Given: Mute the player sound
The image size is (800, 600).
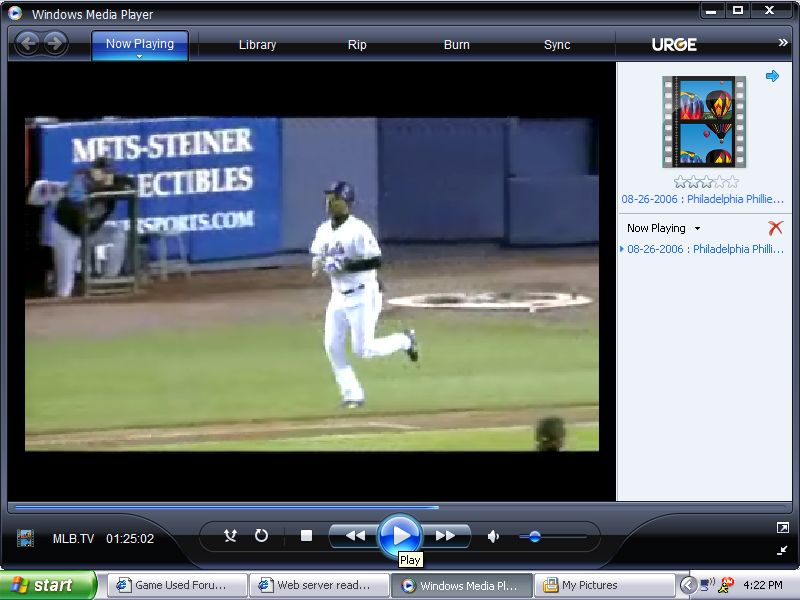Looking at the screenshot, I should pos(493,536).
